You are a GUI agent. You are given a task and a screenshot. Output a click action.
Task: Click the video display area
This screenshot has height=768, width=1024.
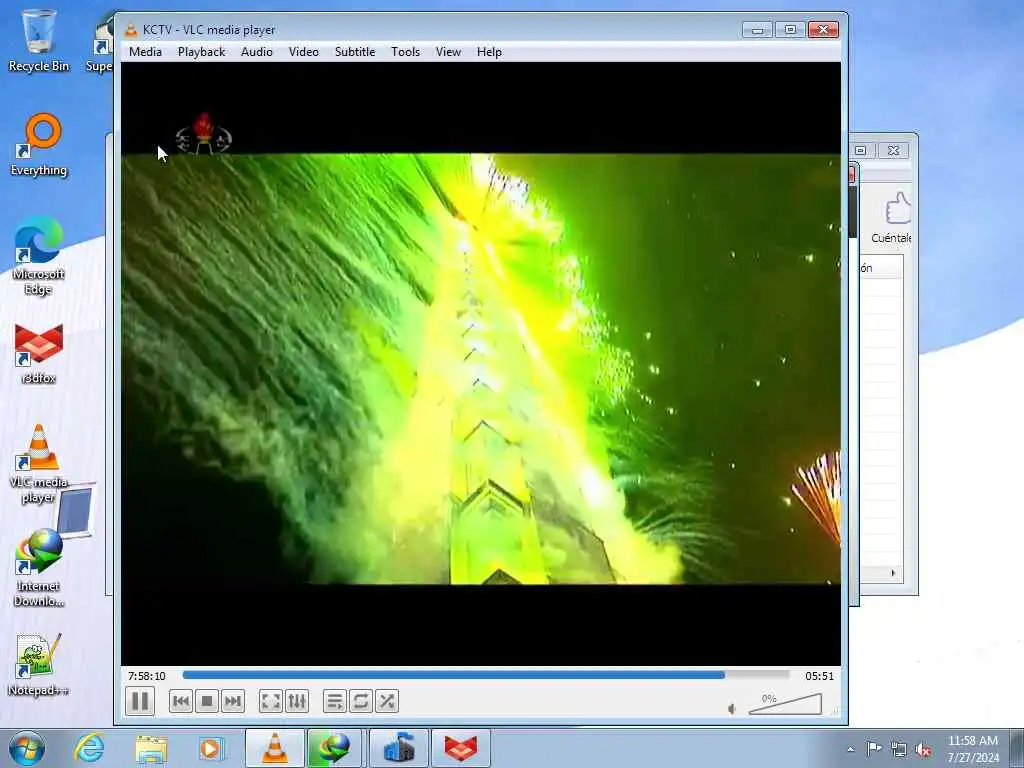click(x=481, y=364)
